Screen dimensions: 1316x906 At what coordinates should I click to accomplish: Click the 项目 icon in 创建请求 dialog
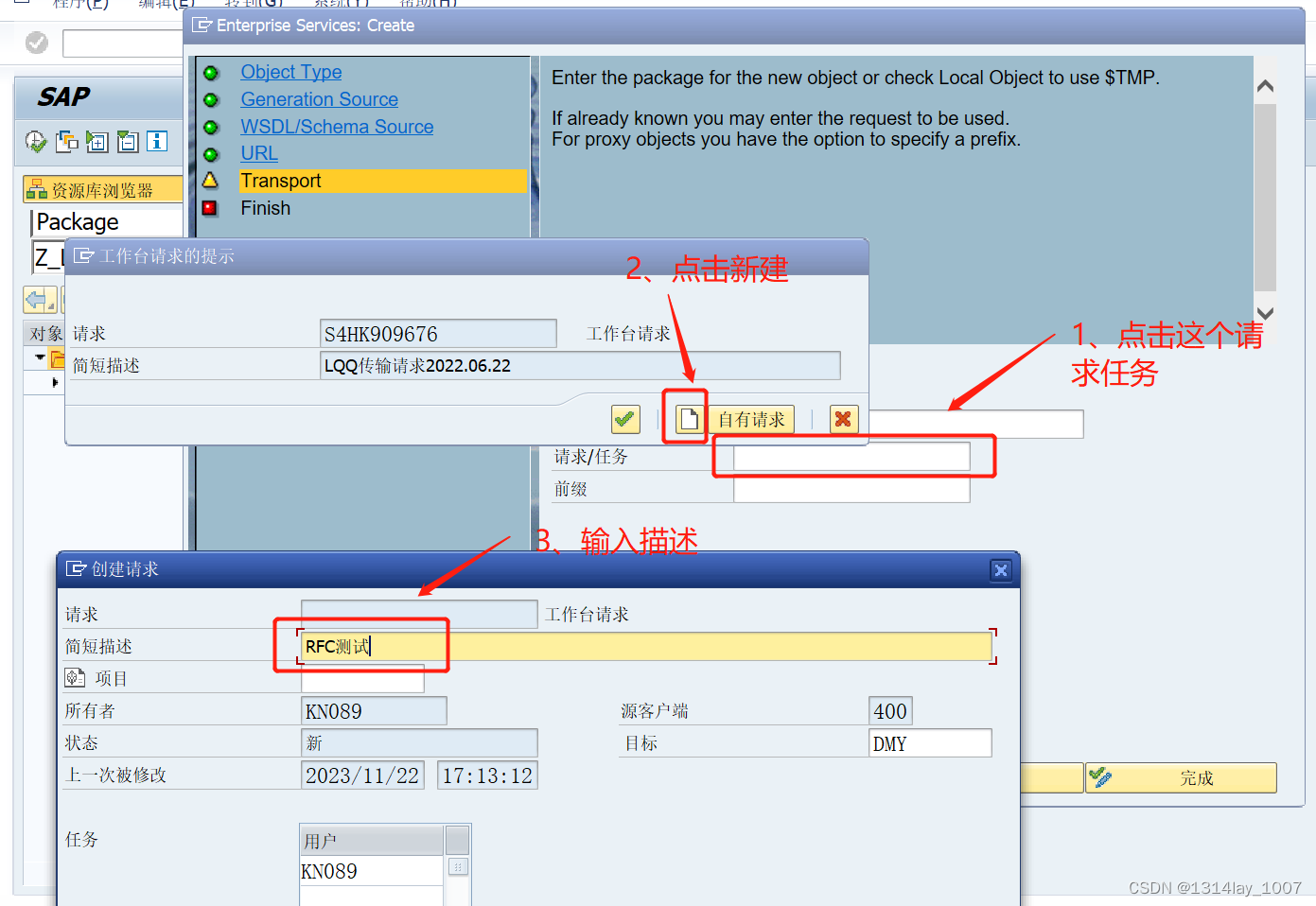click(75, 678)
